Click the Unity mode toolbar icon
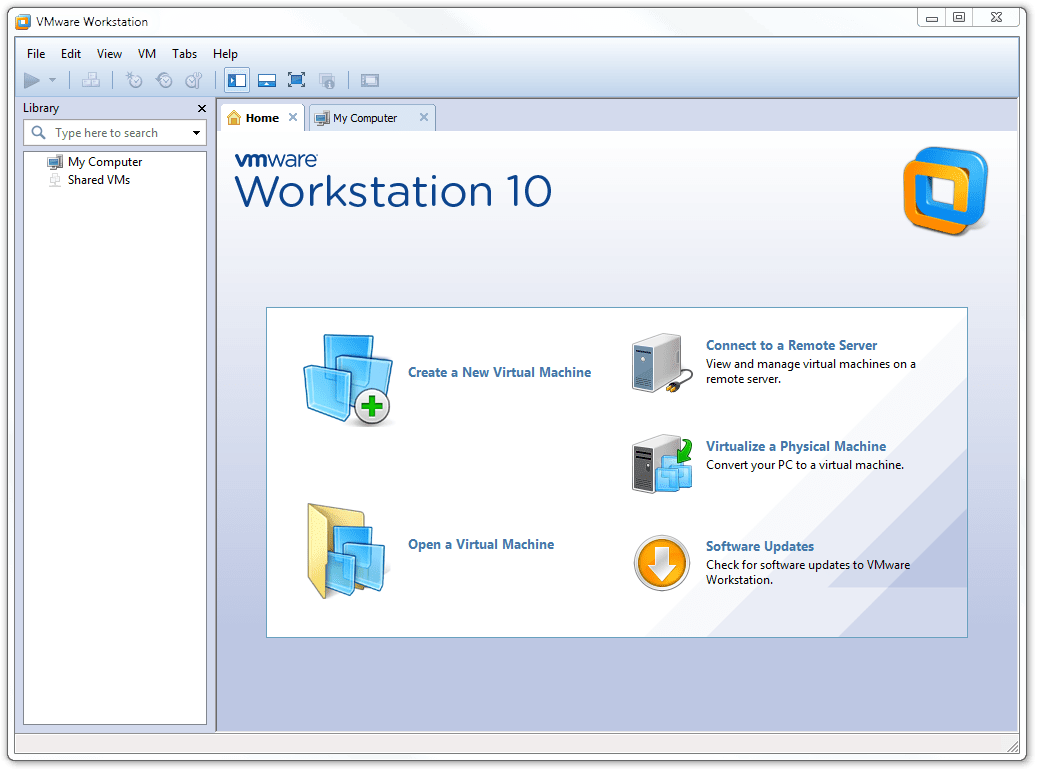This screenshot has height=770, width=1037. pos(327,81)
